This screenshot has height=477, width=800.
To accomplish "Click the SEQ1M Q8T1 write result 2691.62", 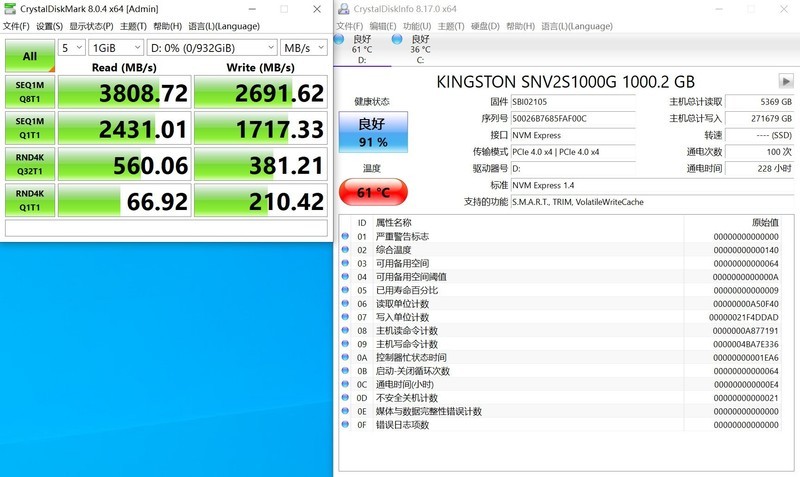I will [261, 92].
